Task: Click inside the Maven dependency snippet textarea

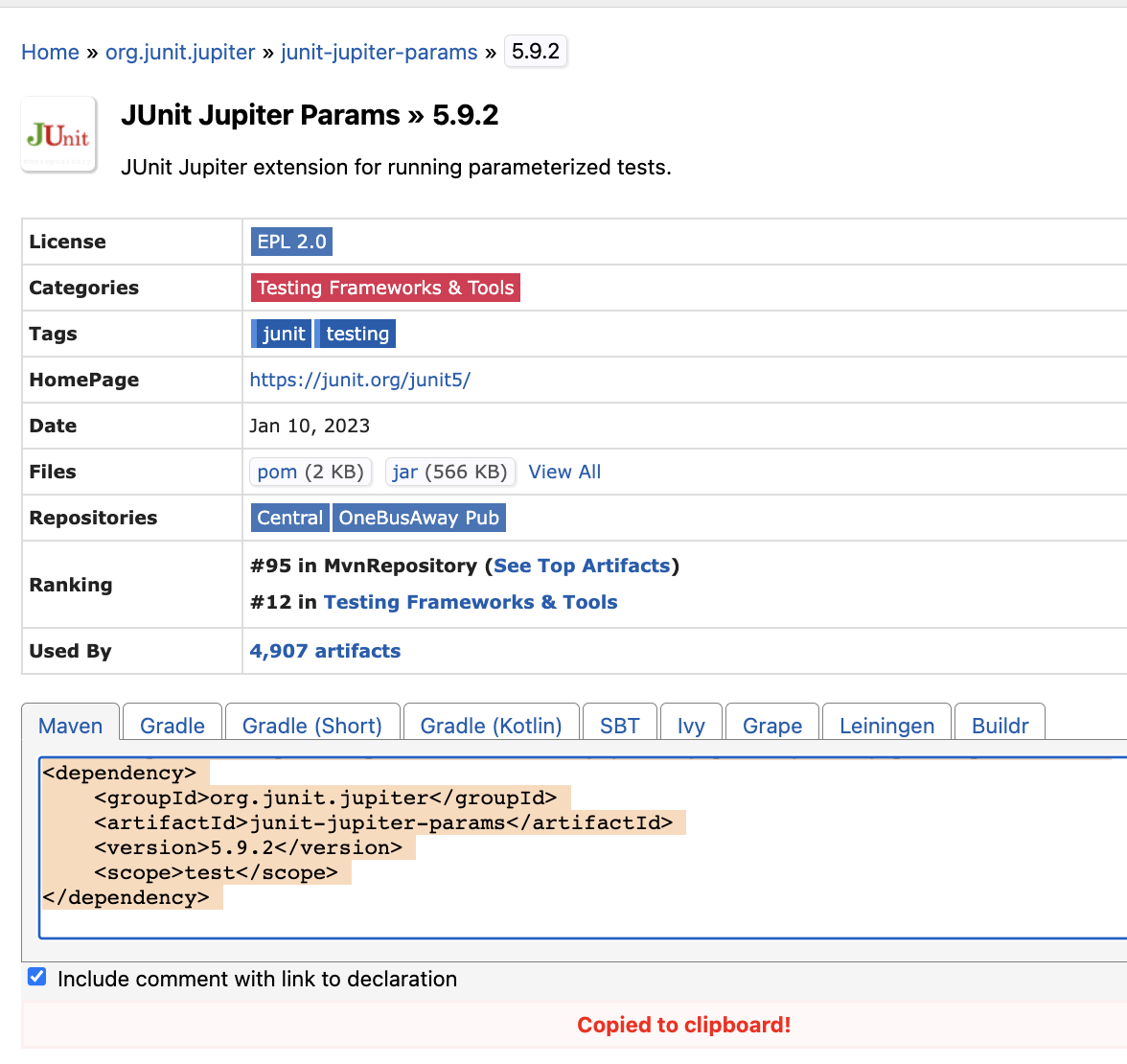Action: [x=583, y=848]
